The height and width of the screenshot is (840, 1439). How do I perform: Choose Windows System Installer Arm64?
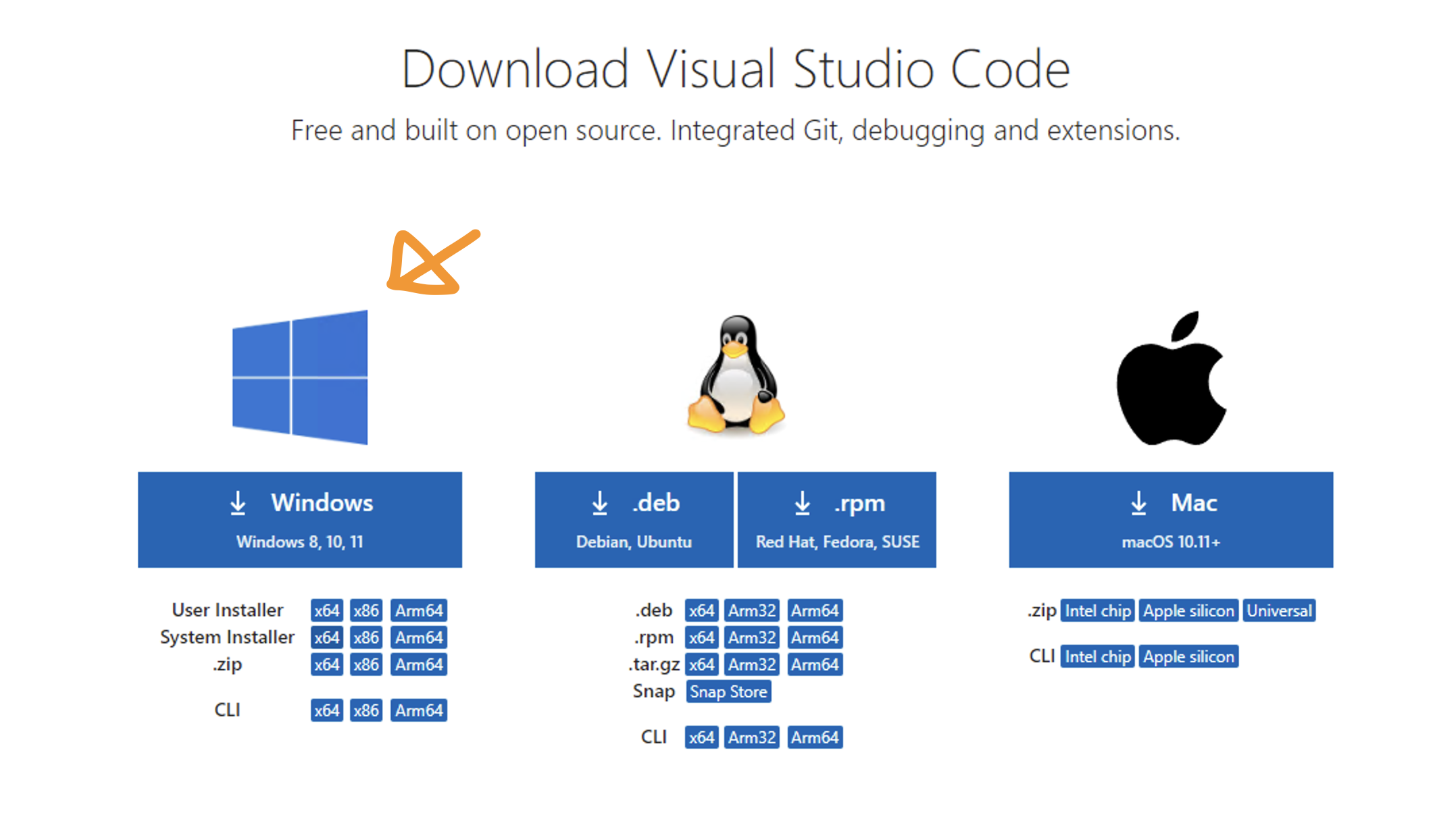tap(419, 637)
